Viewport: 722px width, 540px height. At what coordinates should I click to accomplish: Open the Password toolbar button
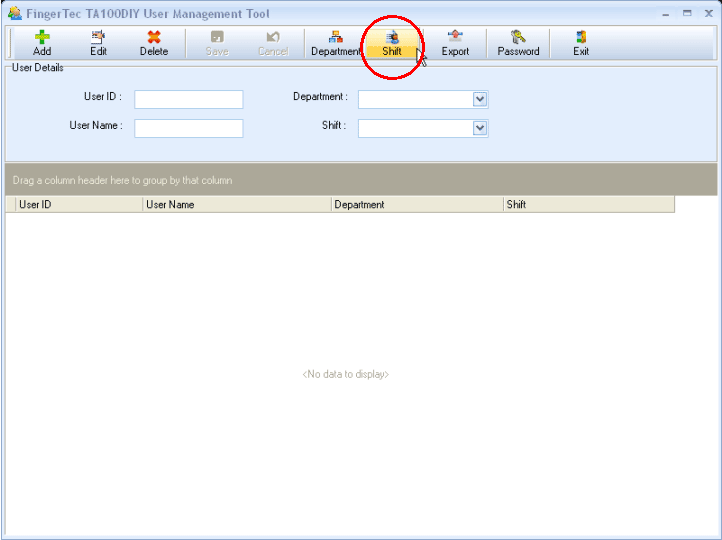tap(518, 43)
